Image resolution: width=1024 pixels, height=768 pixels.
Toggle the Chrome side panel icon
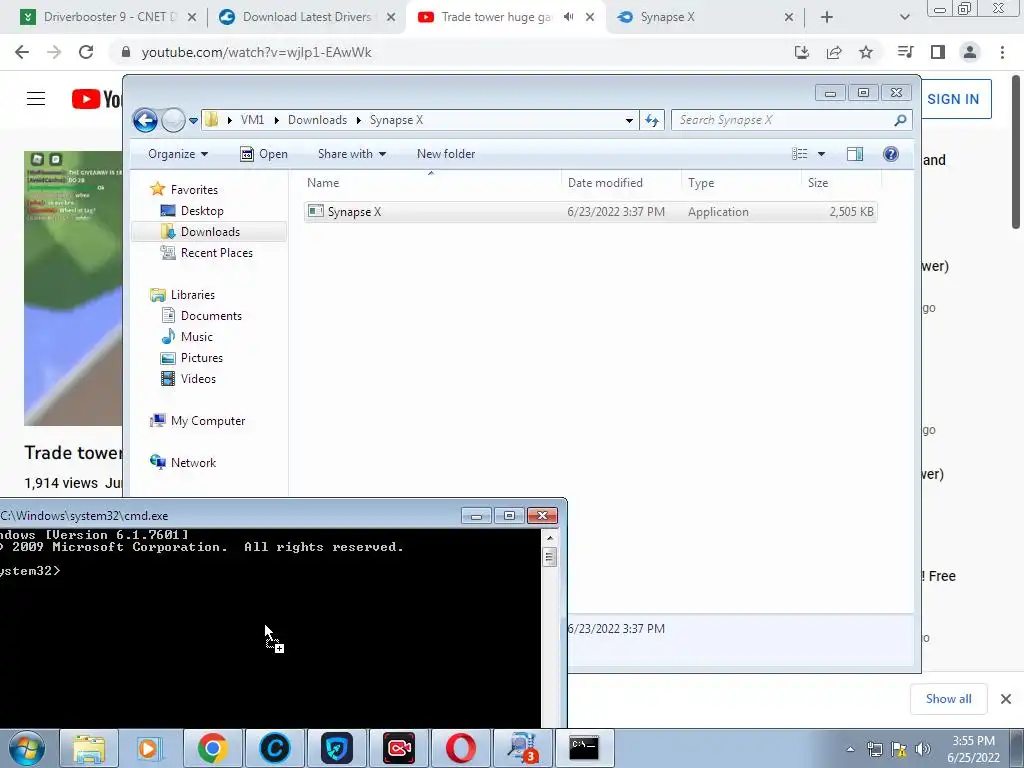[x=938, y=52]
